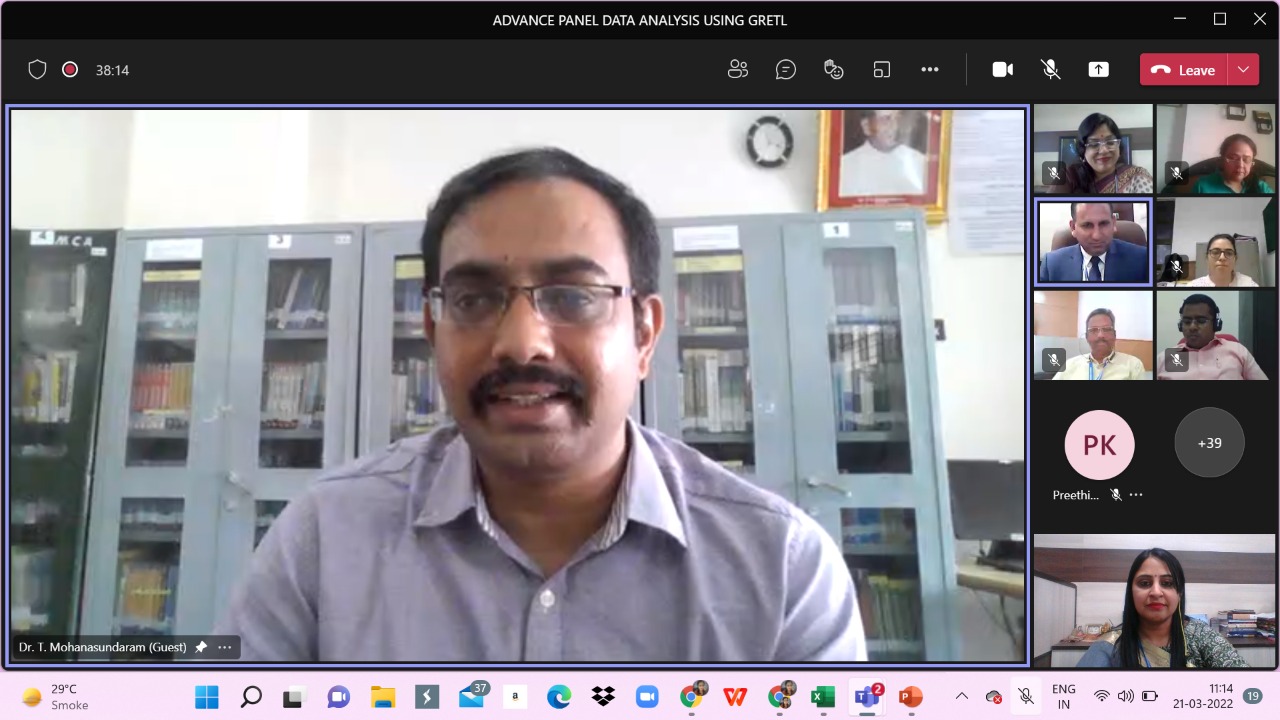Click the red recording indicator
Viewport: 1280px width, 720px height.
[70, 69]
